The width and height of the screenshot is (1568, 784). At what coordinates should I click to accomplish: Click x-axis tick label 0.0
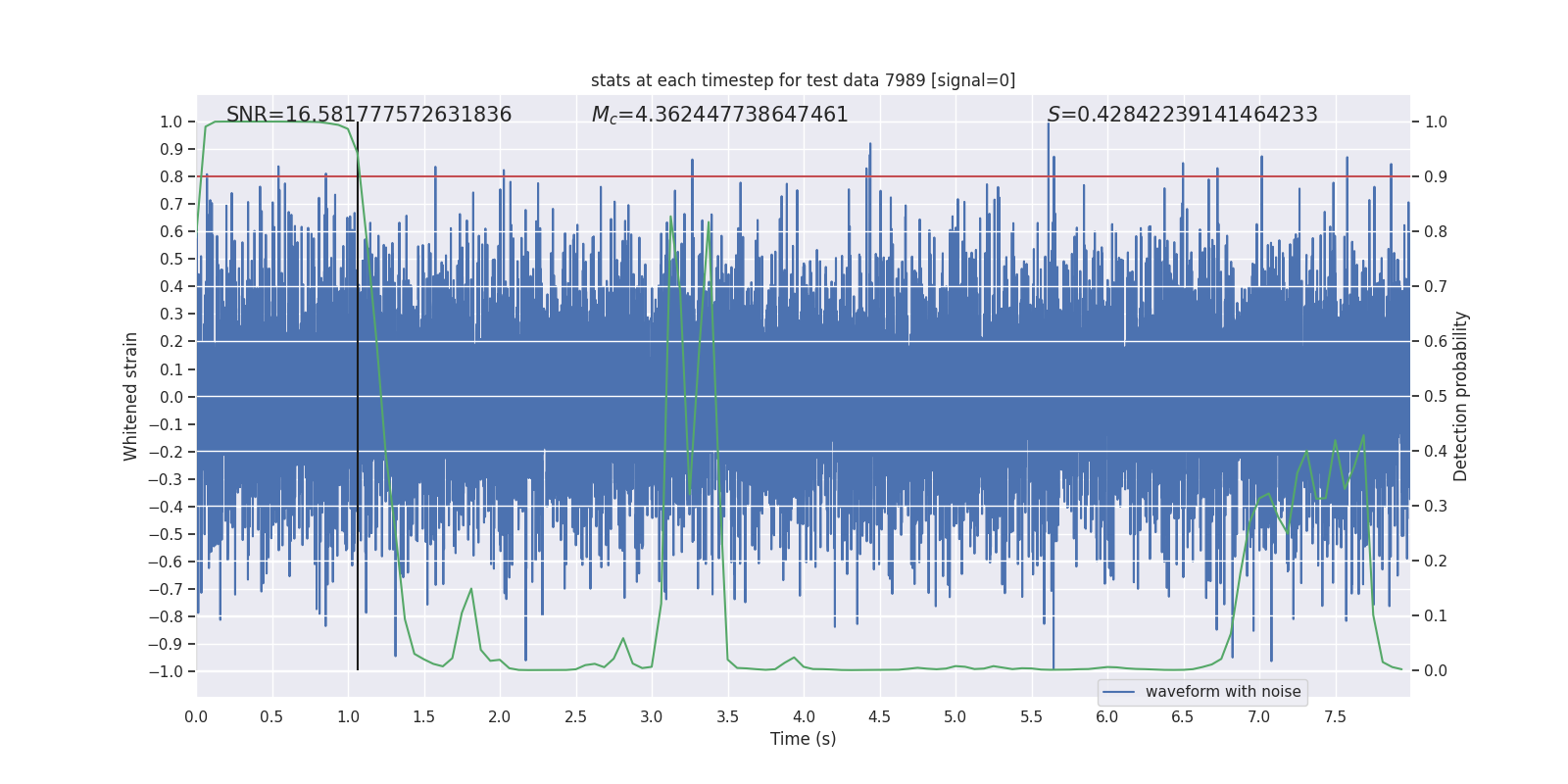[x=196, y=717]
